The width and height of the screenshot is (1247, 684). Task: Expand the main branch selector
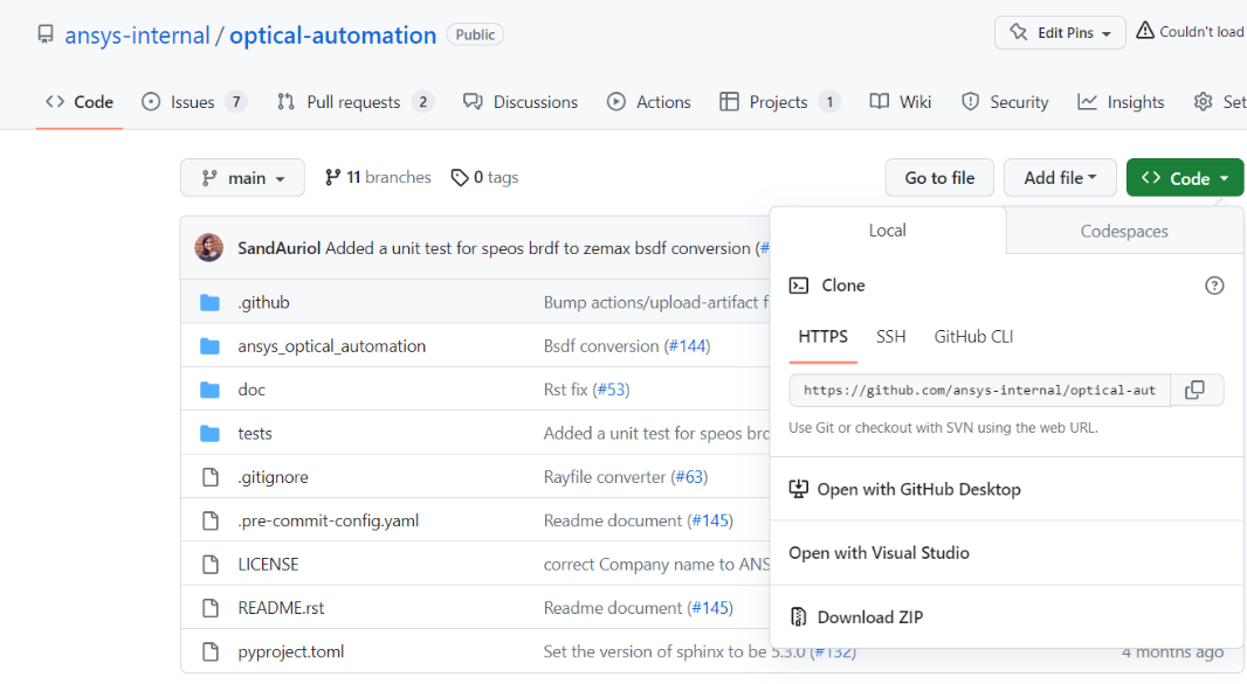click(x=242, y=178)
